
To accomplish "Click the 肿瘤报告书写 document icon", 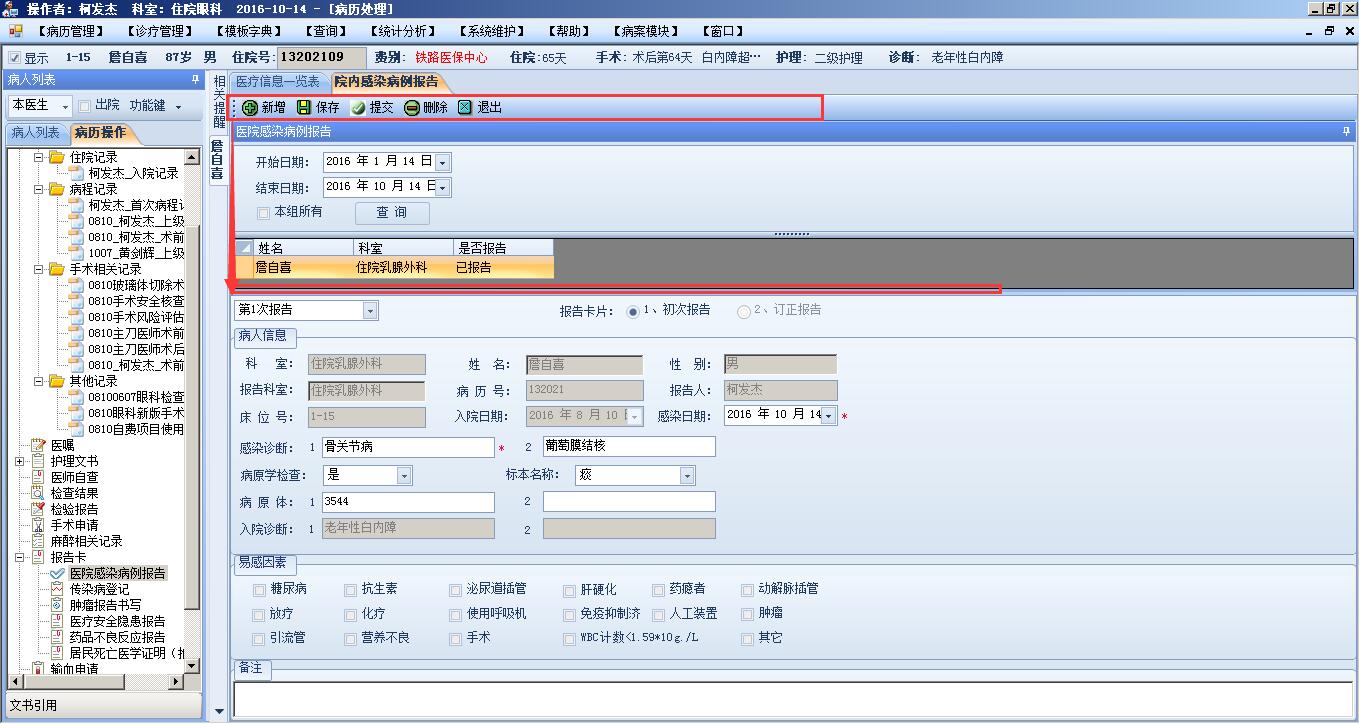I will pos(58,605).
